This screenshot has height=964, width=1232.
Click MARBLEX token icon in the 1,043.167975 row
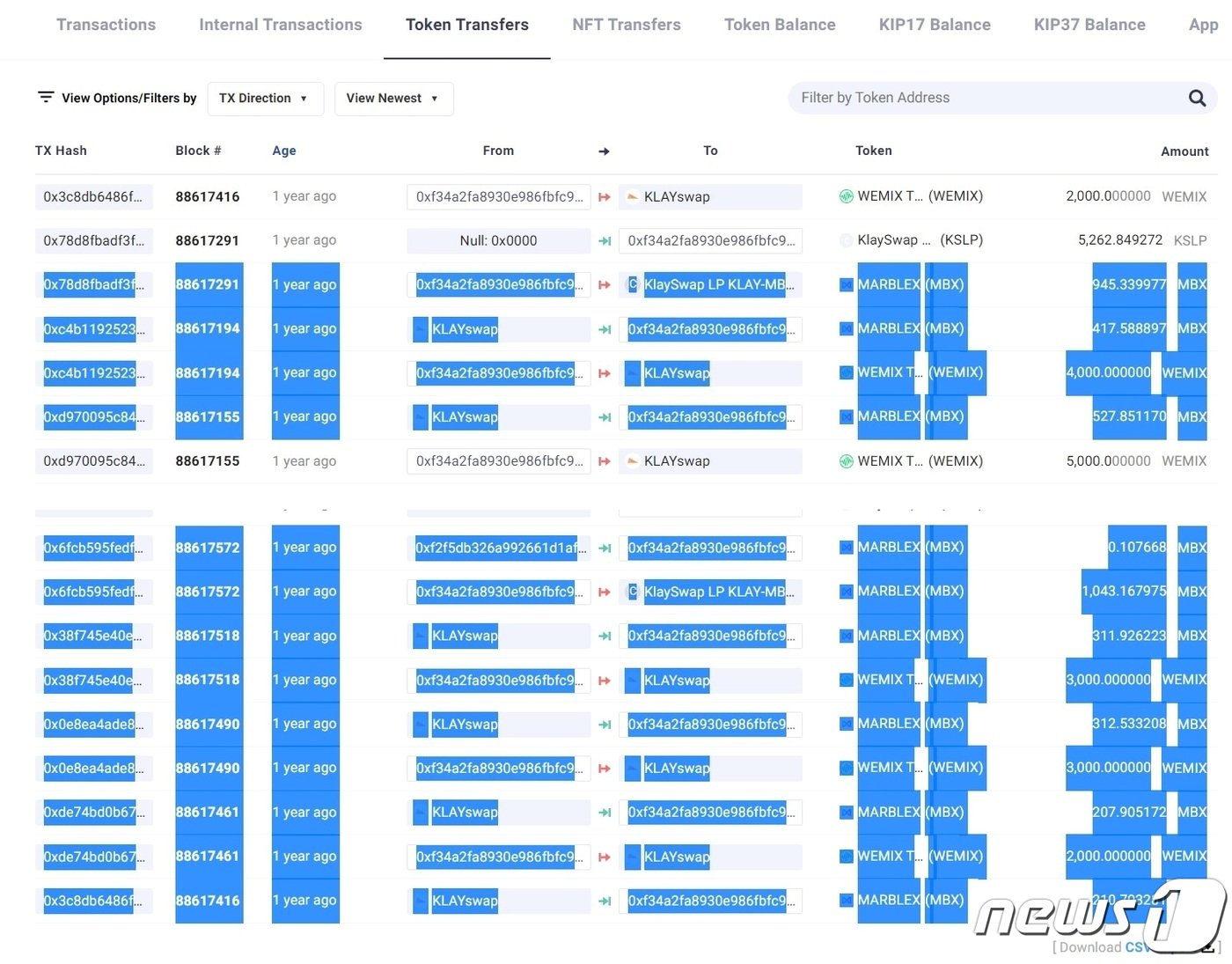coord(846,592)
